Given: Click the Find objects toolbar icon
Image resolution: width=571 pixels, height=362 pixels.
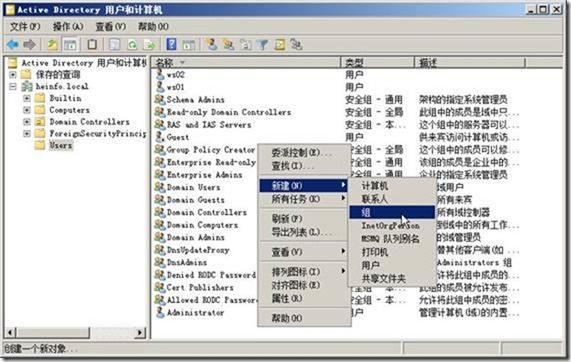Looking at the screenshot, I should coord(280,44).
